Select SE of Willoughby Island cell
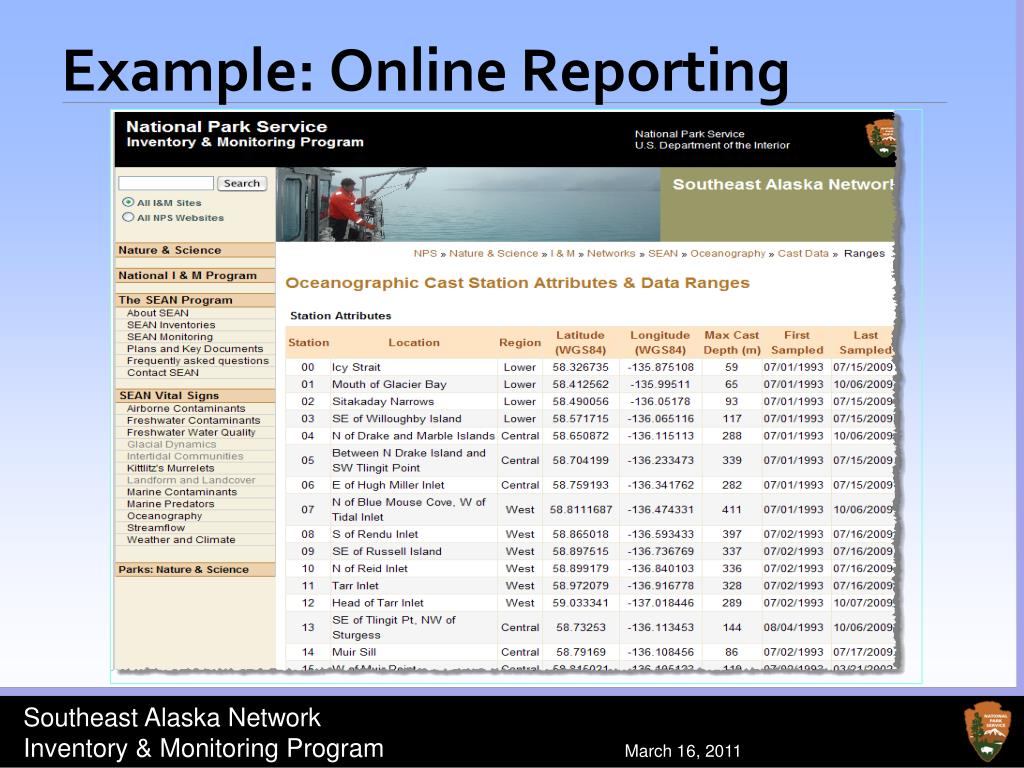Viewport: 1024px width, 768px height. tap(396, 419)
